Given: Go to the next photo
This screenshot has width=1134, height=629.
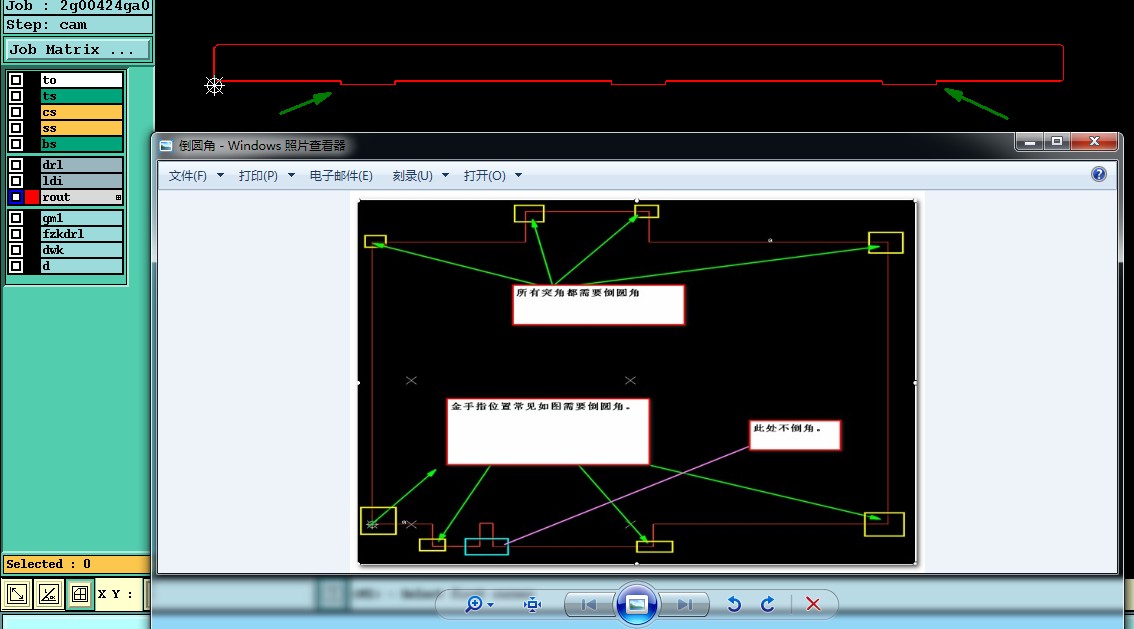Looking at the screenshot, I should 684,604.
